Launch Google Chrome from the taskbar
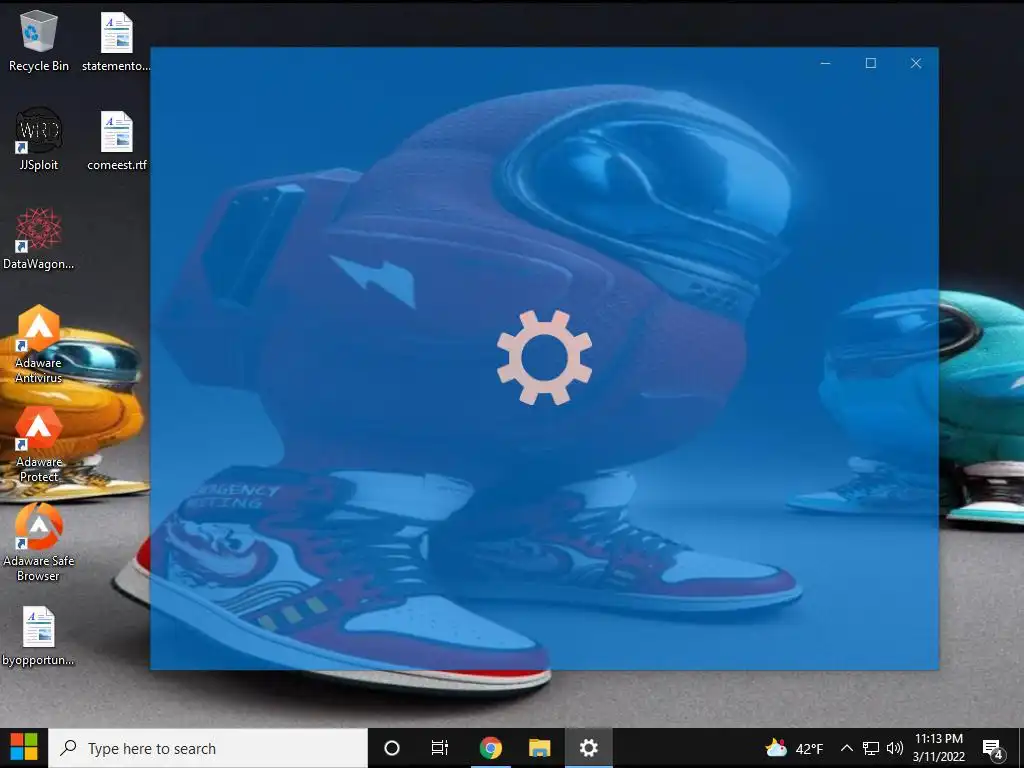 click(490, 748)
